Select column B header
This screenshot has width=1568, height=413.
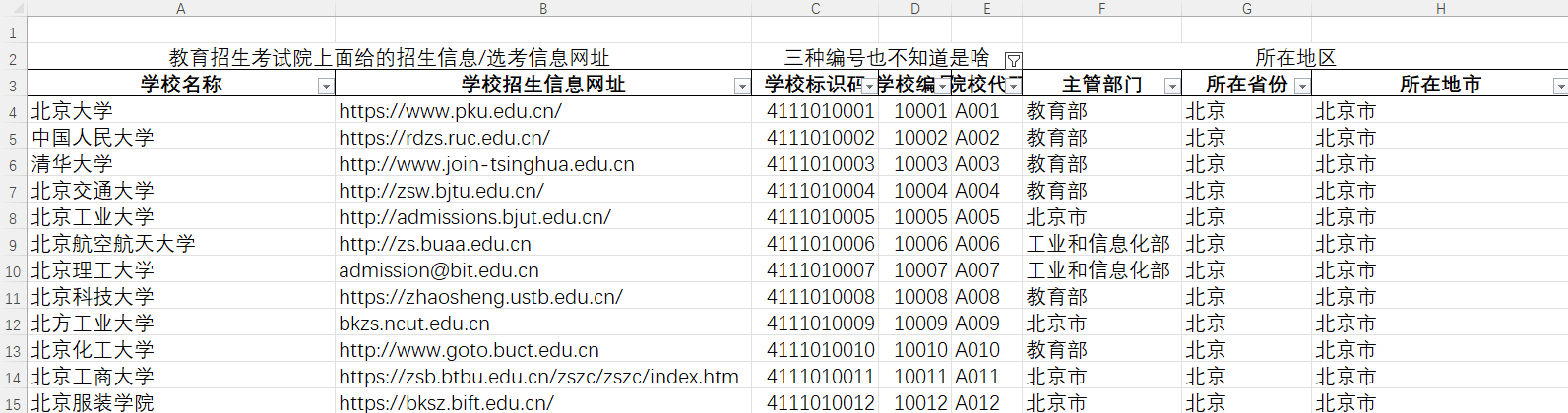[543, 8]
